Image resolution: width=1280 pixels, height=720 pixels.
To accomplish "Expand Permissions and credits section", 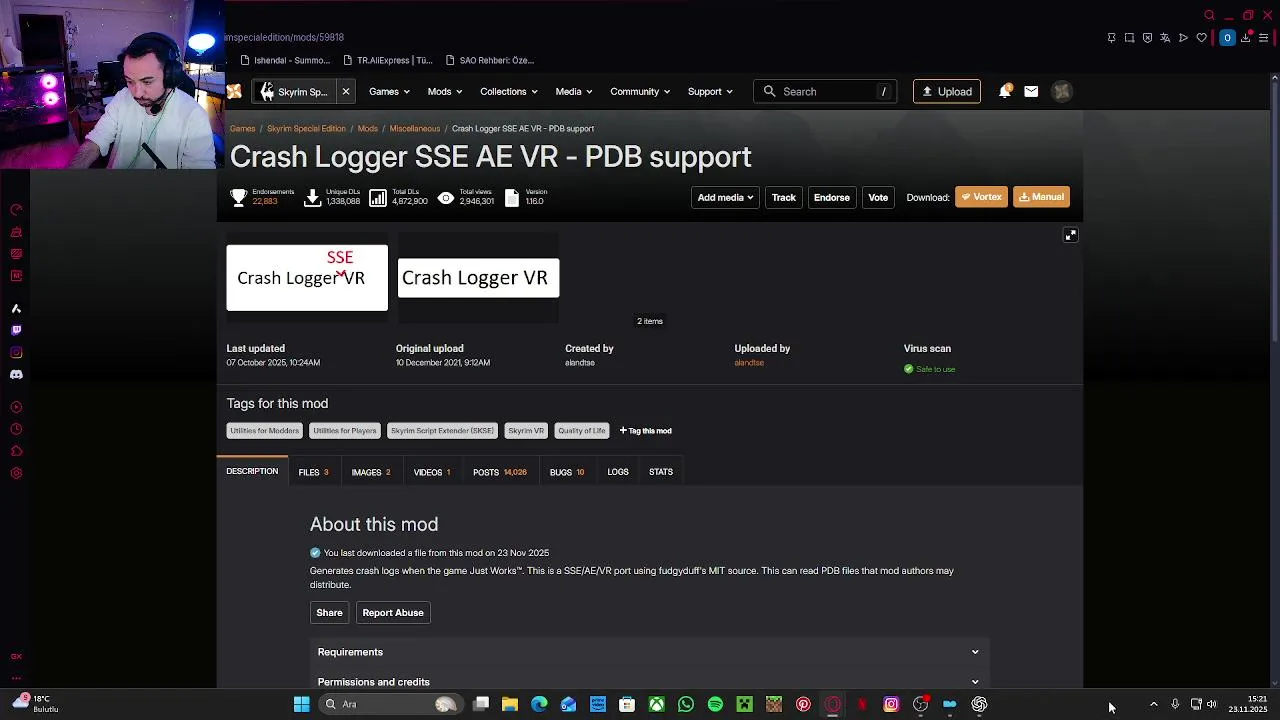I will [649, 680].
